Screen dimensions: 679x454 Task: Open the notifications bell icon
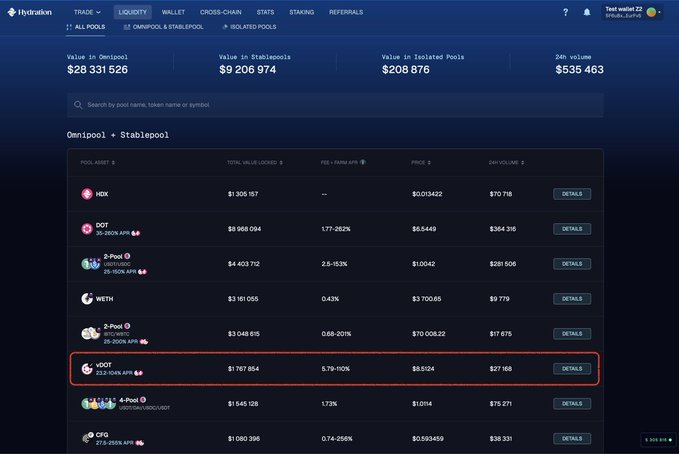[587, 12]
